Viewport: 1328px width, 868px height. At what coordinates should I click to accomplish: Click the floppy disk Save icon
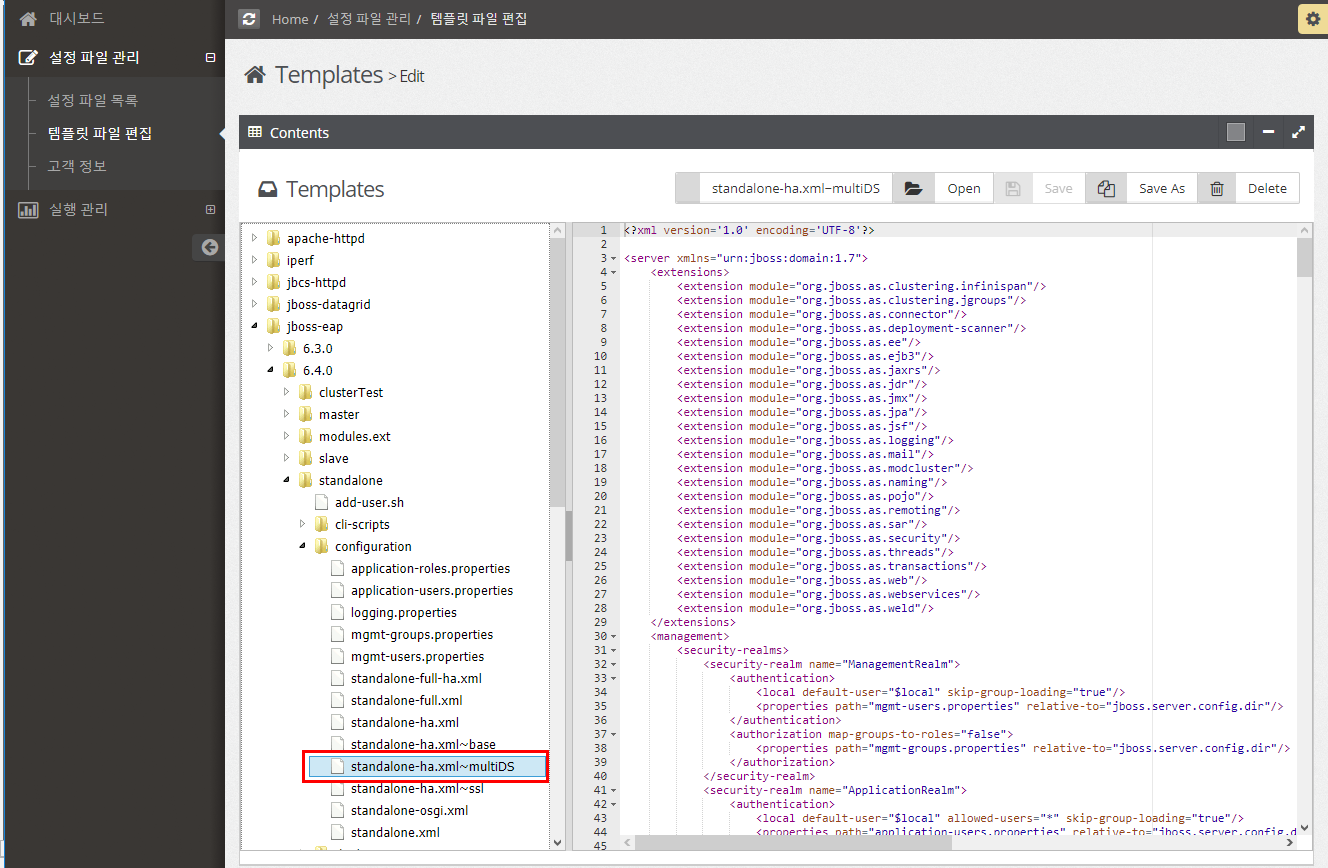click(1012, 188)
